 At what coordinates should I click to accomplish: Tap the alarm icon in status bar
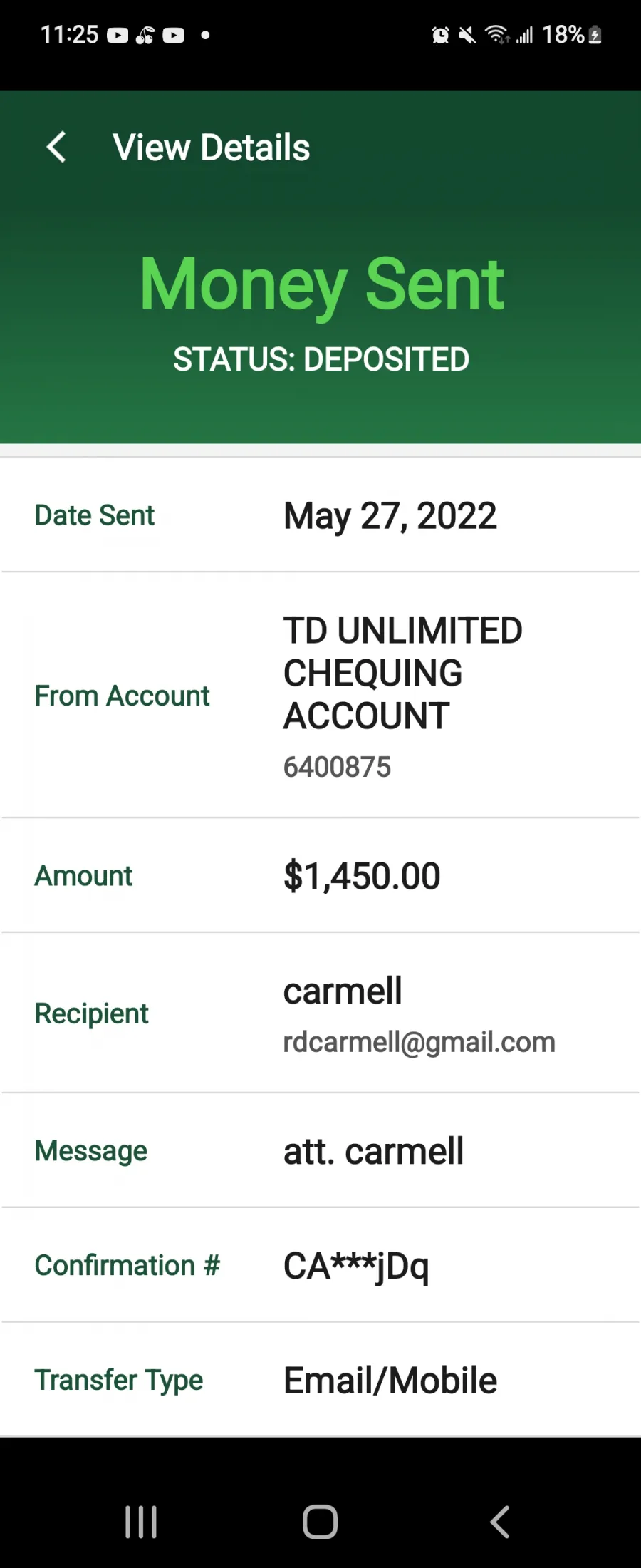tap(441, 35)
